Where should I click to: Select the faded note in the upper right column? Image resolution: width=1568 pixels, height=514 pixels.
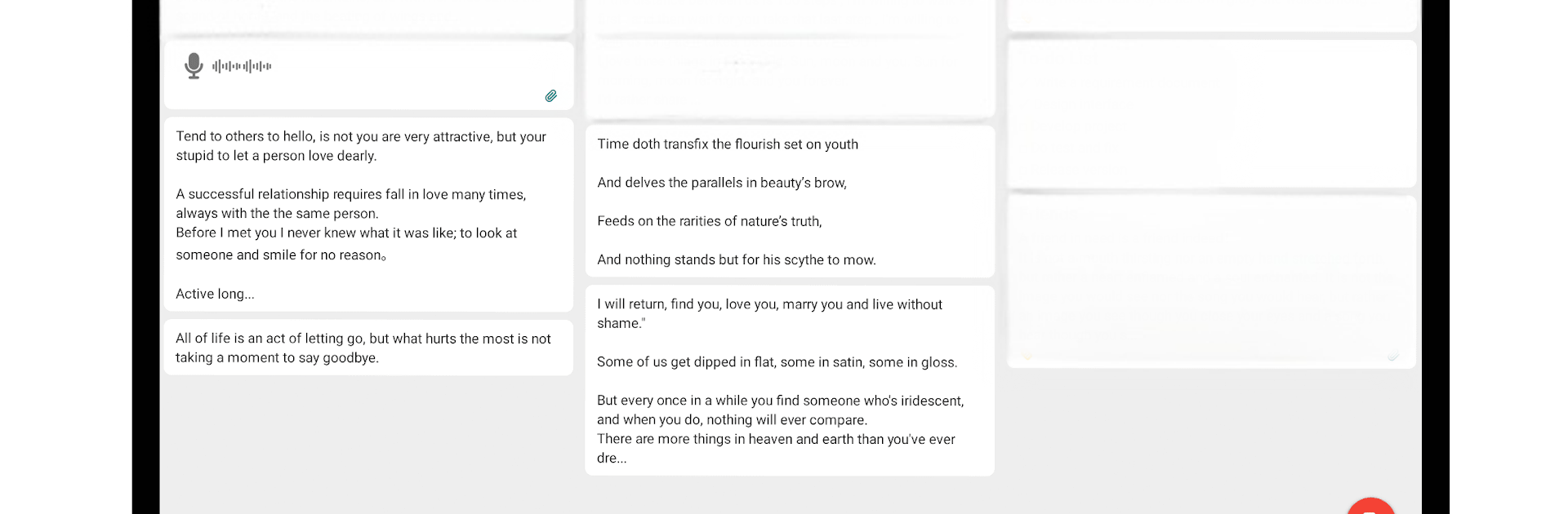click(x=1212, y=114)
